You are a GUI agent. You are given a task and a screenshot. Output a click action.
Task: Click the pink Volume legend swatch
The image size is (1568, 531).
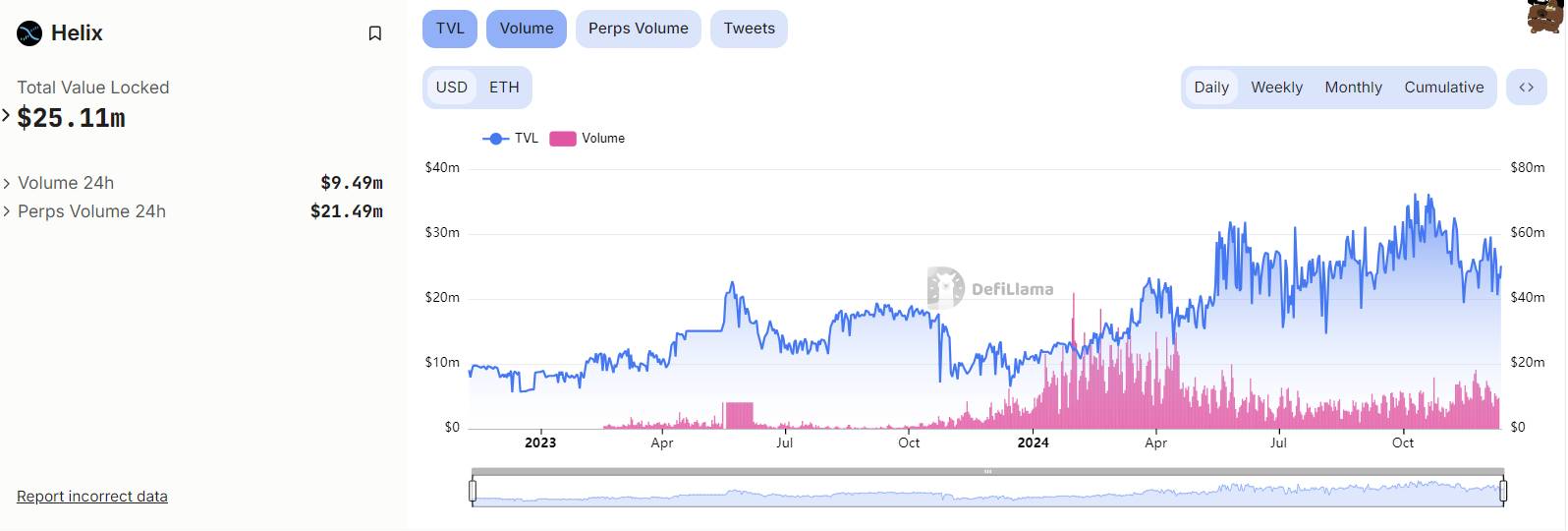point(562,139)
